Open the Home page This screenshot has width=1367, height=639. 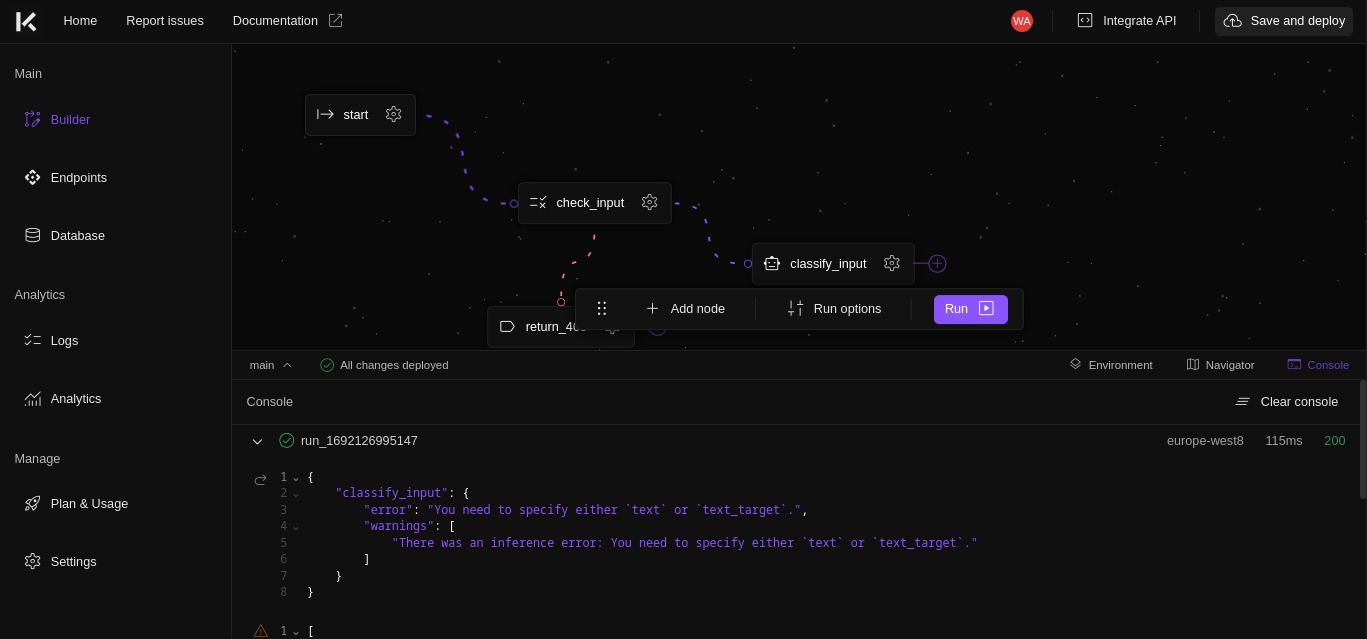80,21
